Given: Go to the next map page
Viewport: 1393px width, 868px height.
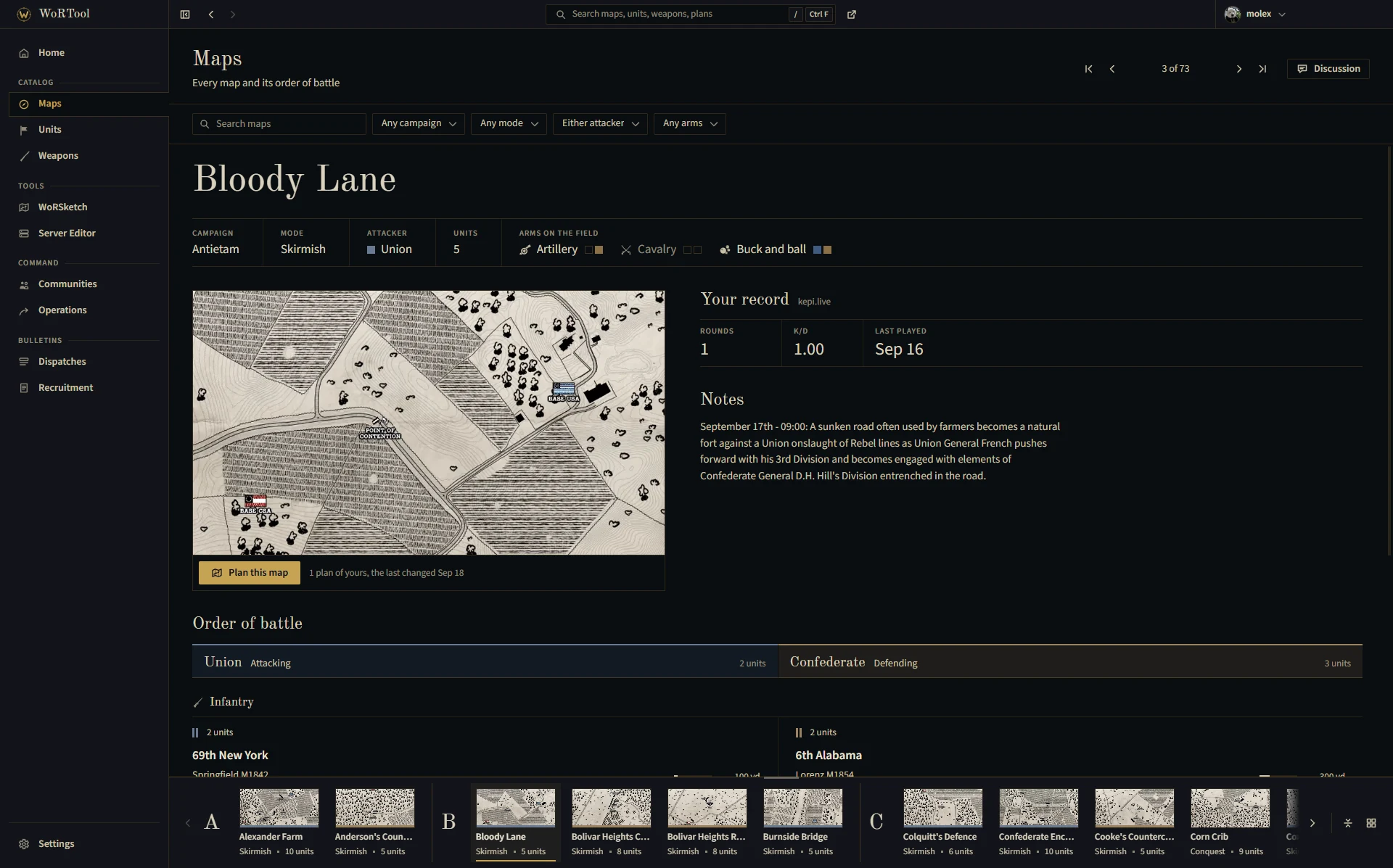Looking at the screenshot, I should pos(1239,69).
